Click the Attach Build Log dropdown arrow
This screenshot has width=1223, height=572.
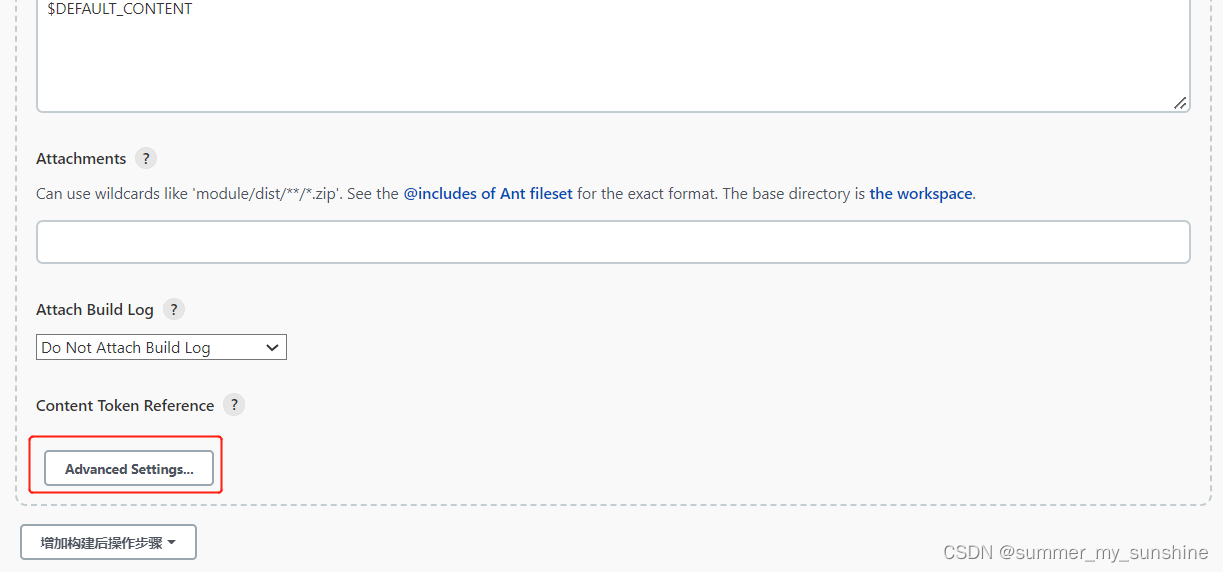click(x=272, y=348)
